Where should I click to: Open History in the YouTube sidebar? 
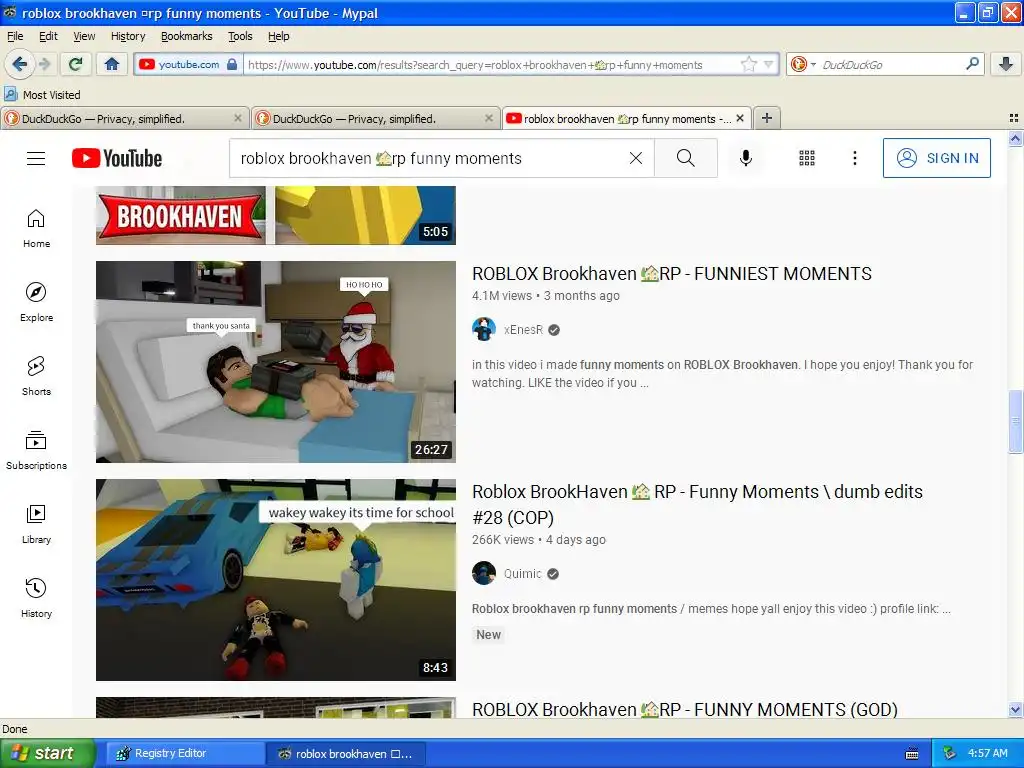pos(37,598)
